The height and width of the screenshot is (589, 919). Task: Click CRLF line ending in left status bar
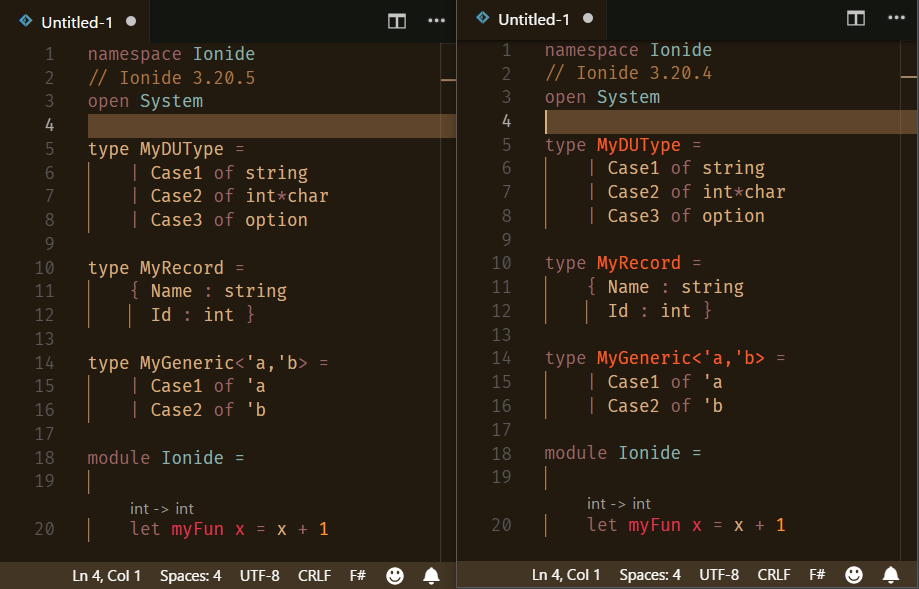click(x=314, y=576)
